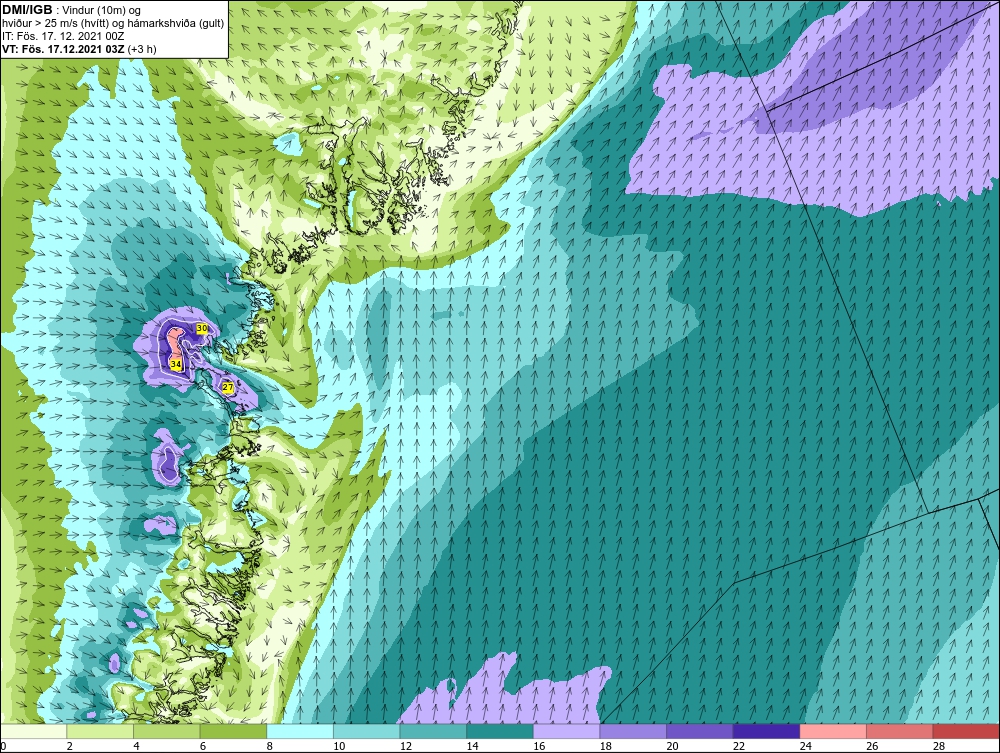Click the '(+3 h)' forecast offset text
1000x753 pixels.
pos(142,48)
